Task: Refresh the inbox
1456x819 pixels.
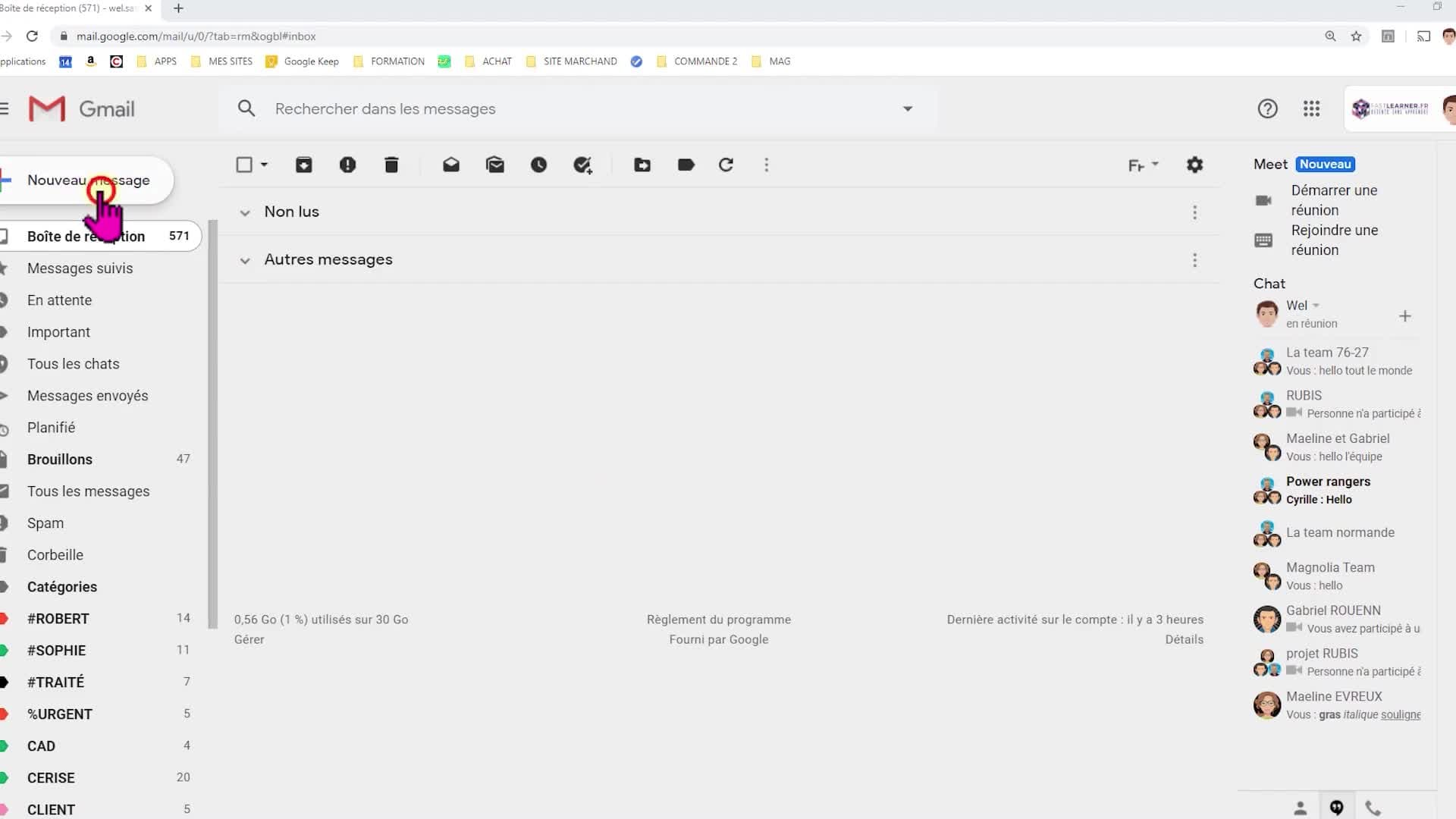Action: [x=726, y=165]
